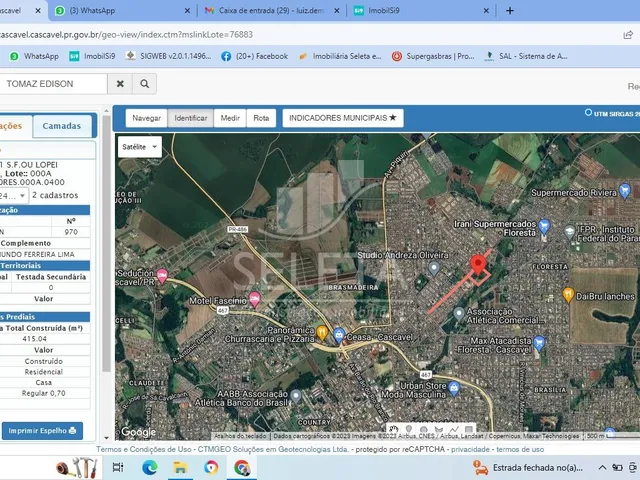Click Urban Store Moda Masculina marker

pyautogui.click(x=453, y=388)
